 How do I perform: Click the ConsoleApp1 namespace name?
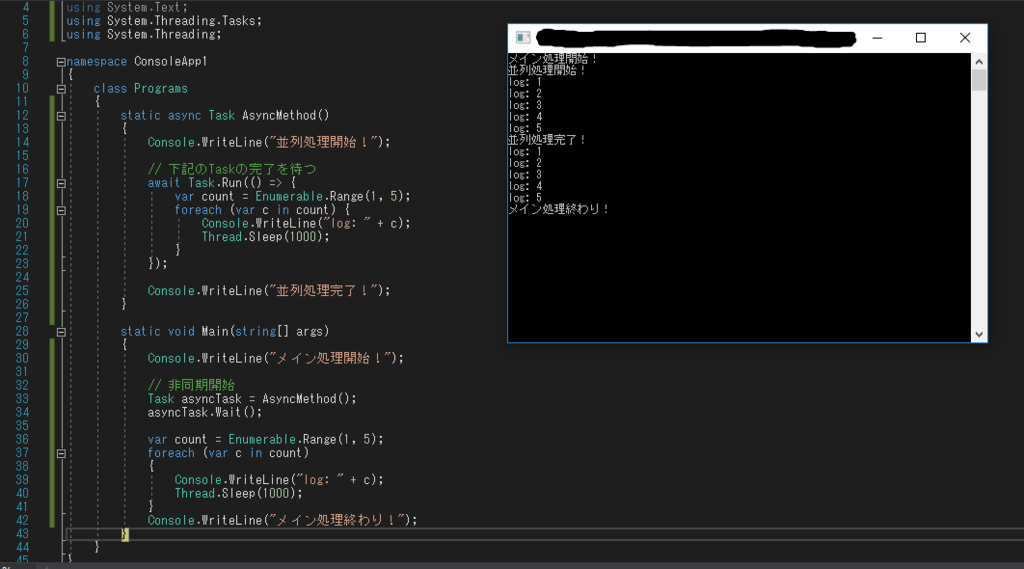[170, 61]
